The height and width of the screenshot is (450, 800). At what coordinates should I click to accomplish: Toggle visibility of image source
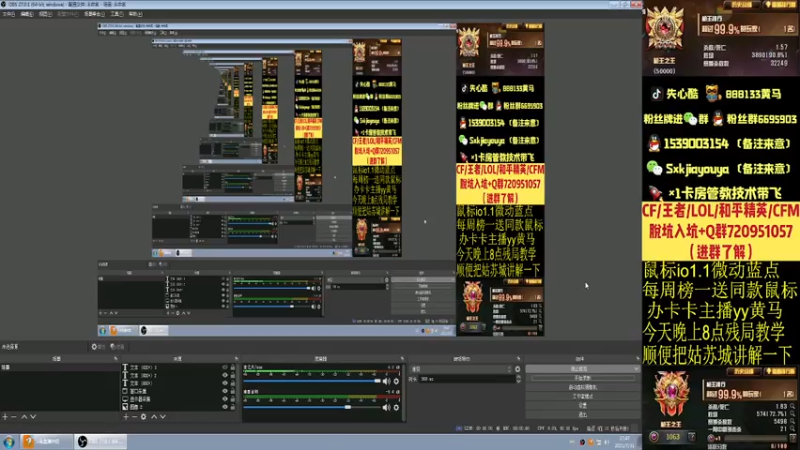(224, 407)
